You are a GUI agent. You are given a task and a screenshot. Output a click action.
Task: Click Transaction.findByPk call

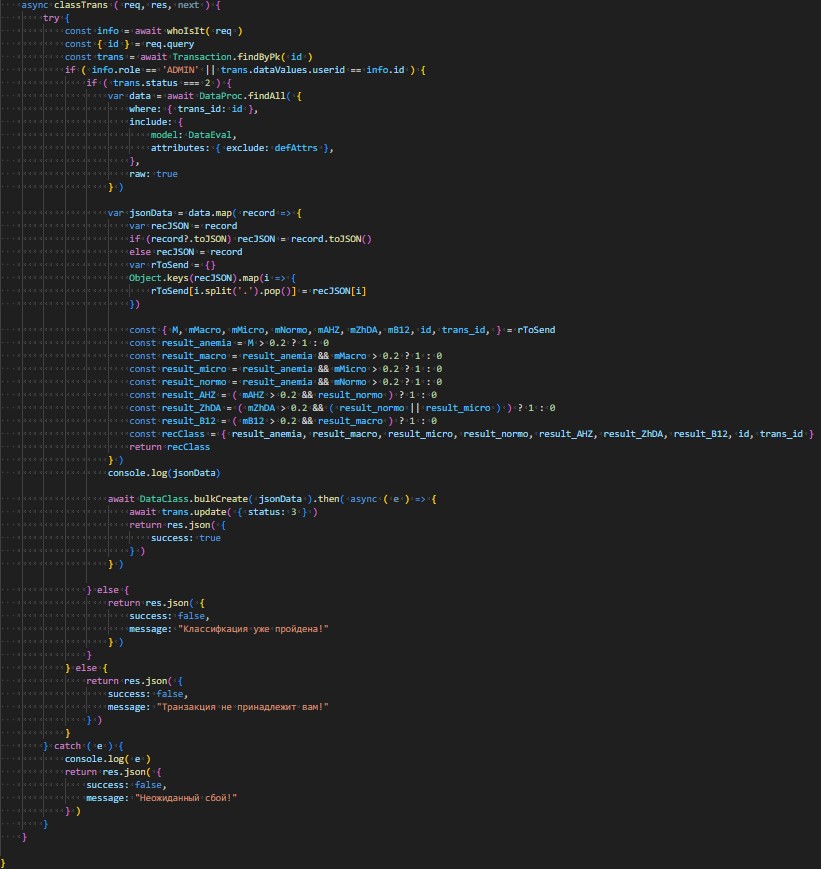[228, 57]
